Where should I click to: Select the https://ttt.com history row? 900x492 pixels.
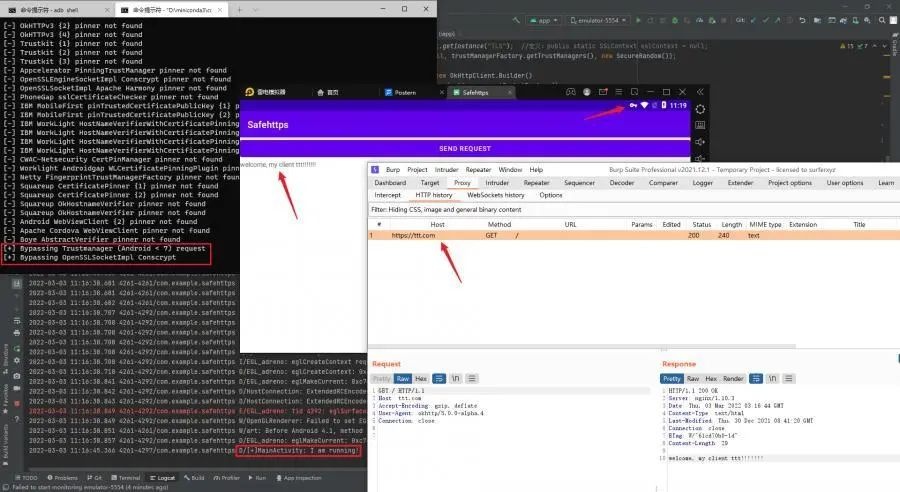point(634,235)
